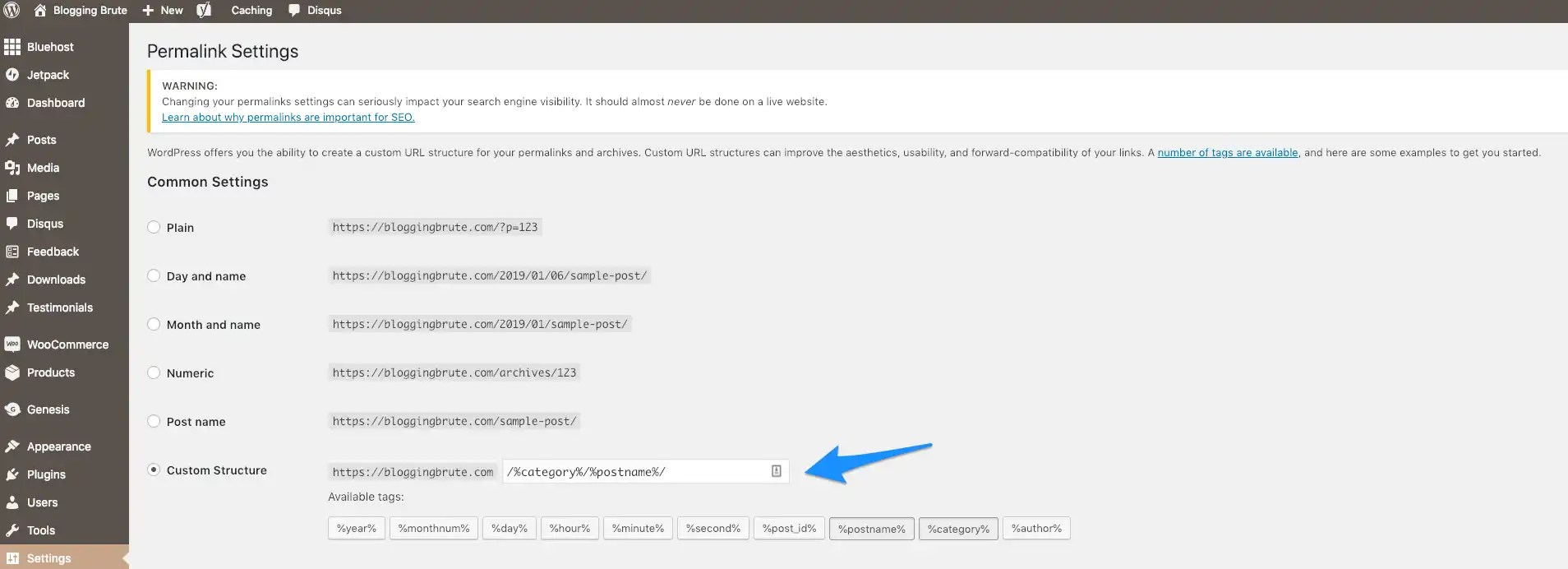Screen dimensions: 1568x569
Task: Click the Plain example URL ?p=123
Action: coord(435,227)
